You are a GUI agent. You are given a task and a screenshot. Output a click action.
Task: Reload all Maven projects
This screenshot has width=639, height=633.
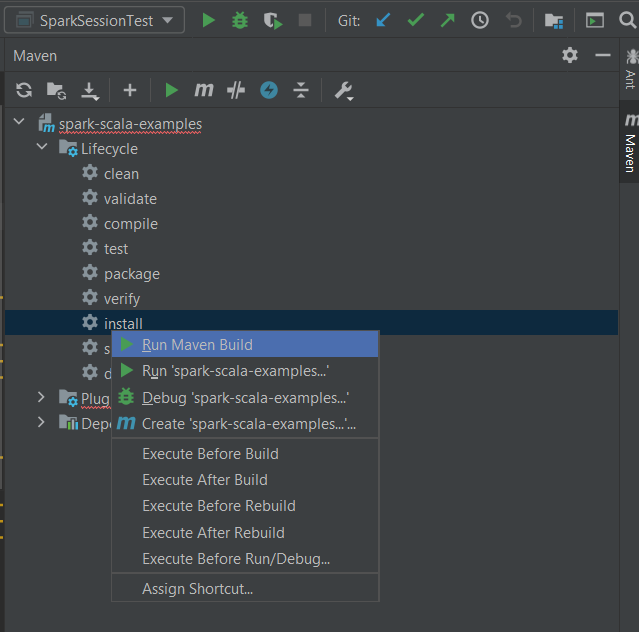coord(24,90)
